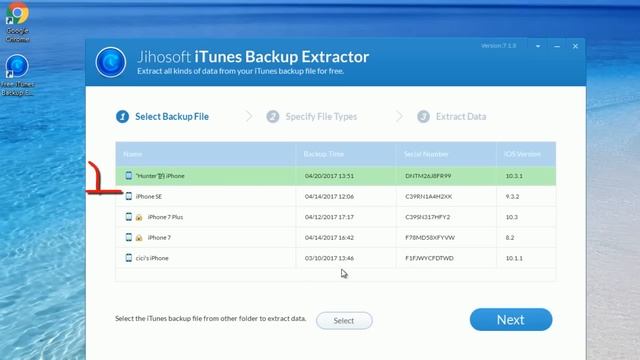Open the header dropdown arrow menu
Image resolution: width=640 pixels, height=360 pixels.
click(x=538, y=47)
